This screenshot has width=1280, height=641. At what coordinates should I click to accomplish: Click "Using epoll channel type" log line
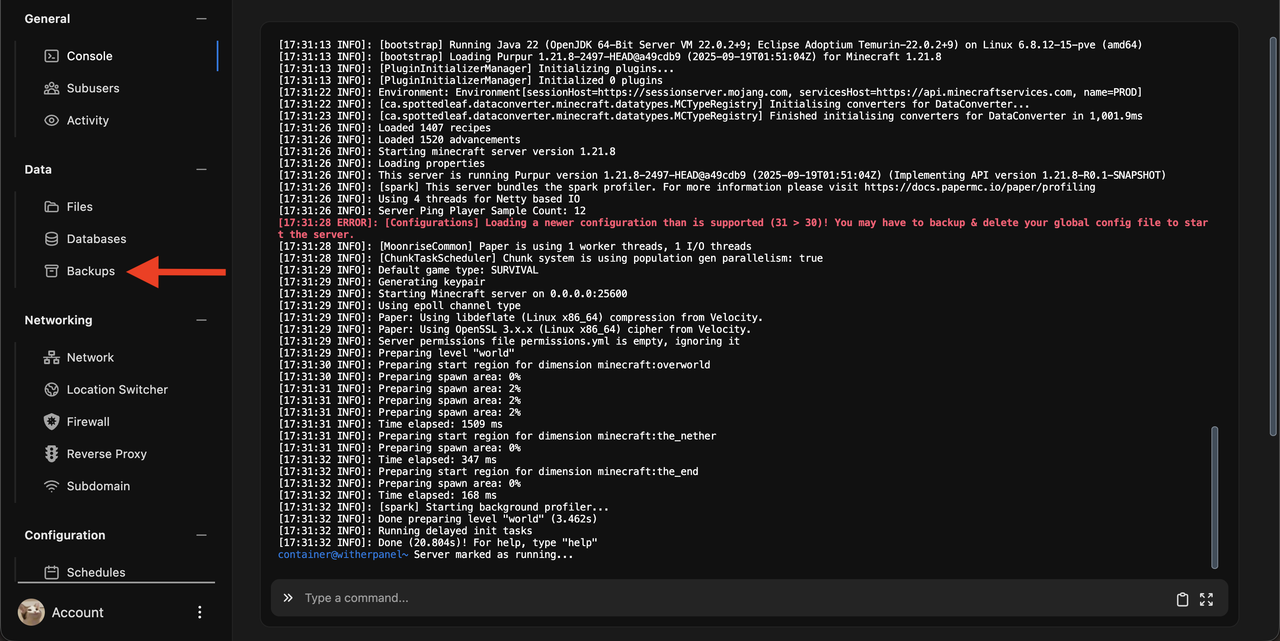399,306
